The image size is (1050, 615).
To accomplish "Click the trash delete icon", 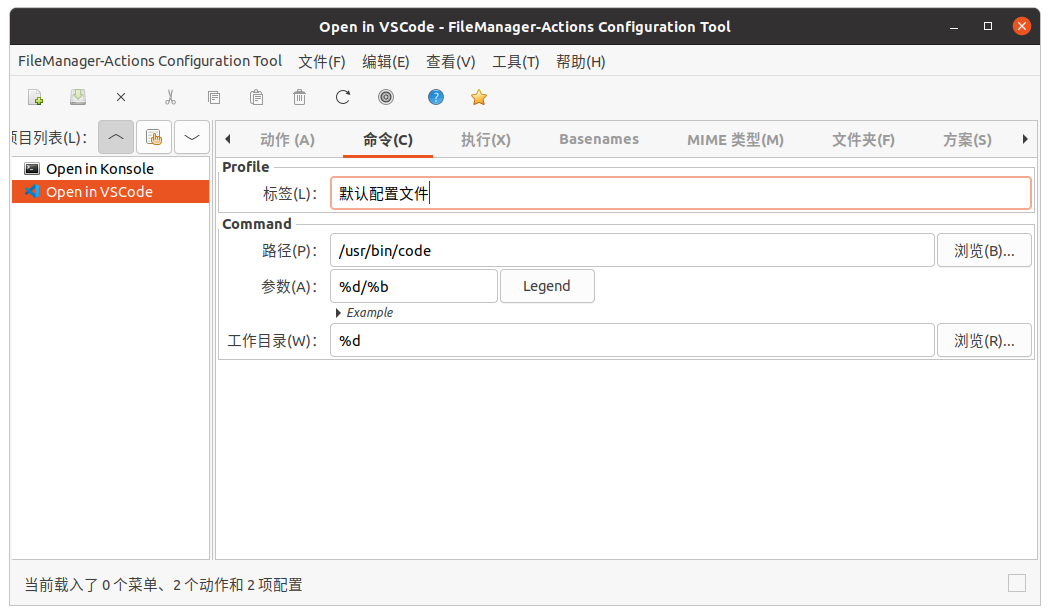I will (299, 97).
